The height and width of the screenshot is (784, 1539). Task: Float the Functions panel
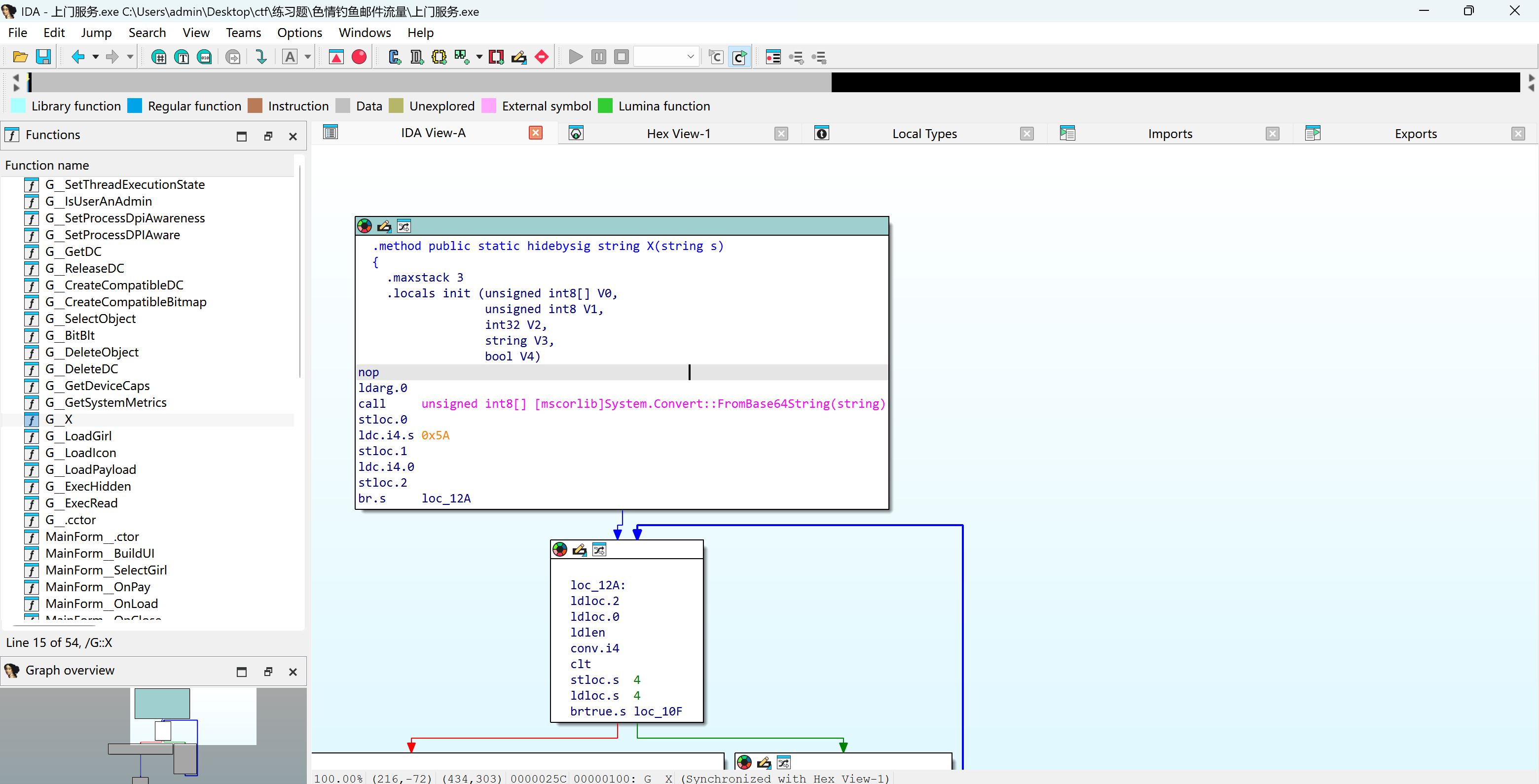coord(268,136)
